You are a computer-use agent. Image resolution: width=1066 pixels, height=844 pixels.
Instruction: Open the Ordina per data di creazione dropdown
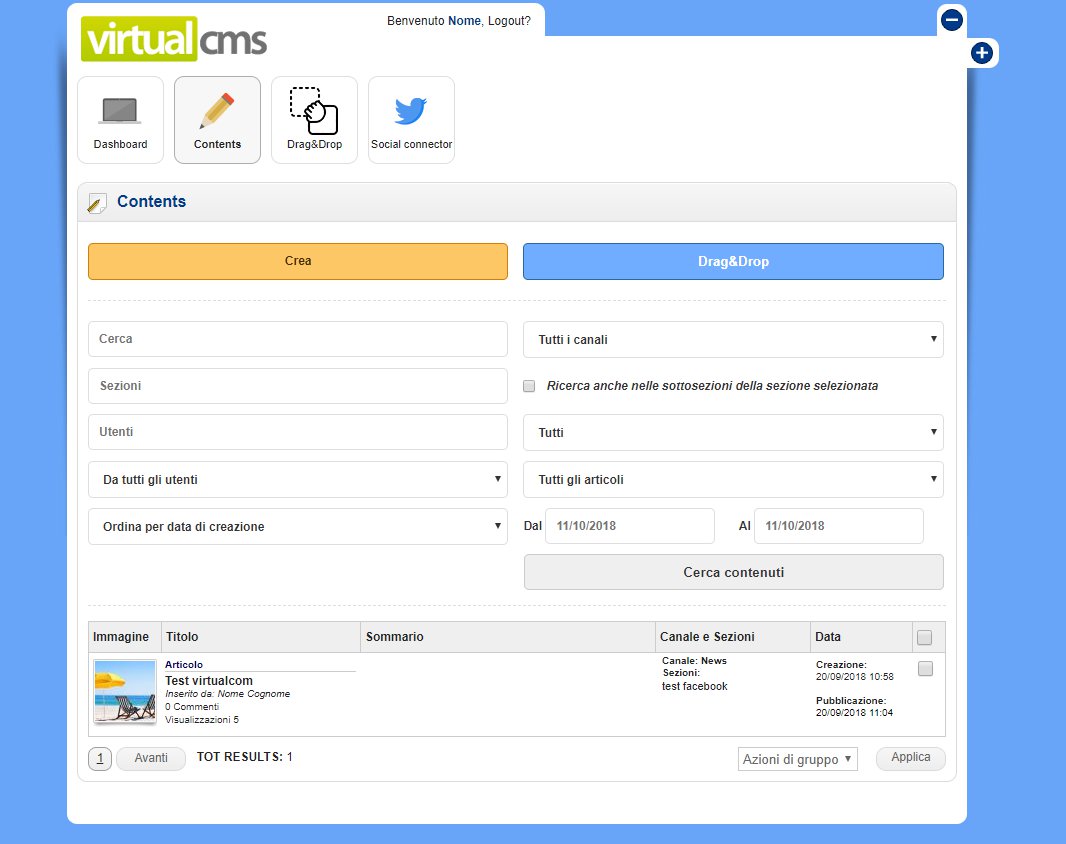tap(298, 527)
